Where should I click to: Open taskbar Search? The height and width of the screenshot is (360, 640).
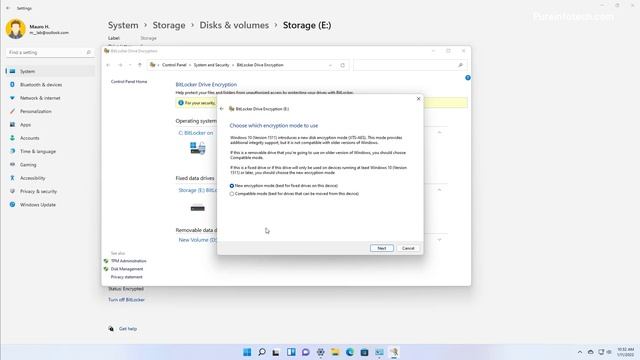(x=262, y=352)
